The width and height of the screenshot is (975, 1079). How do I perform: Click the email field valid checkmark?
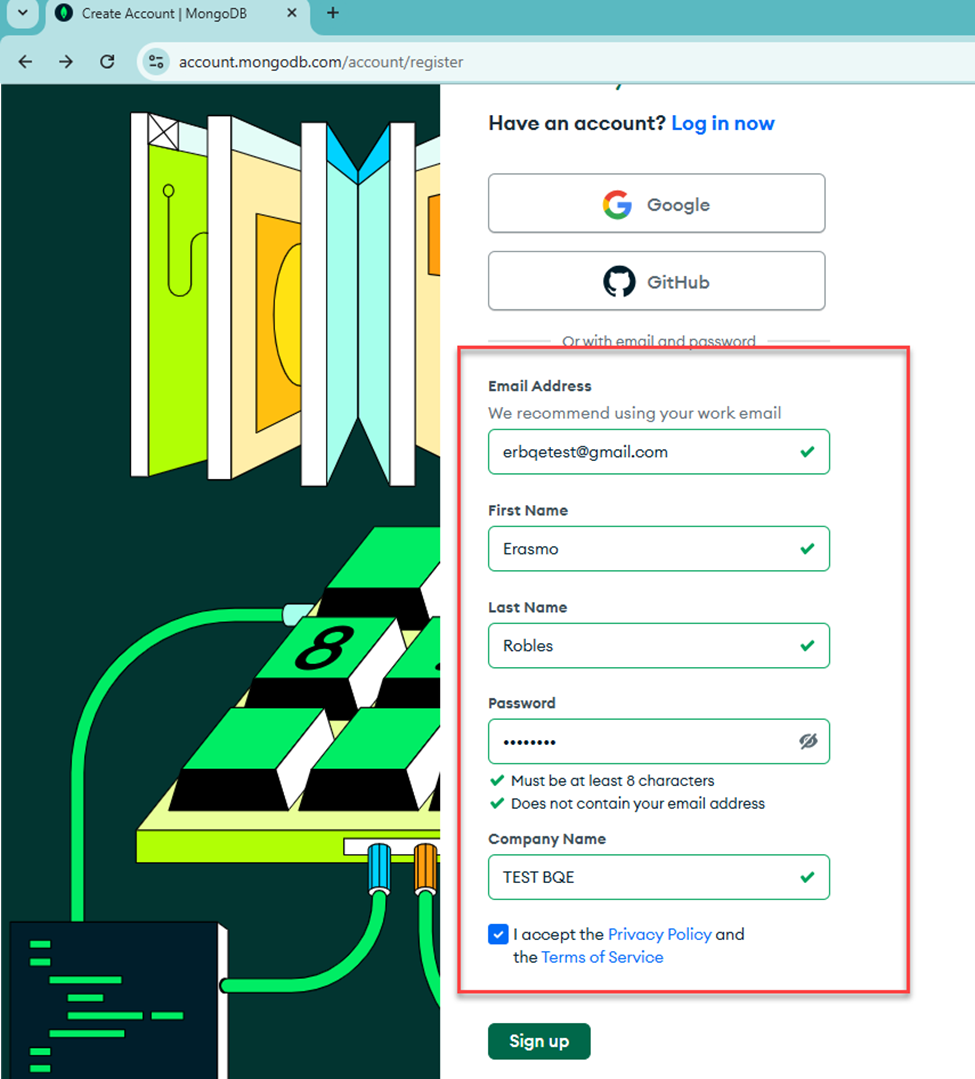coord(808,452)
